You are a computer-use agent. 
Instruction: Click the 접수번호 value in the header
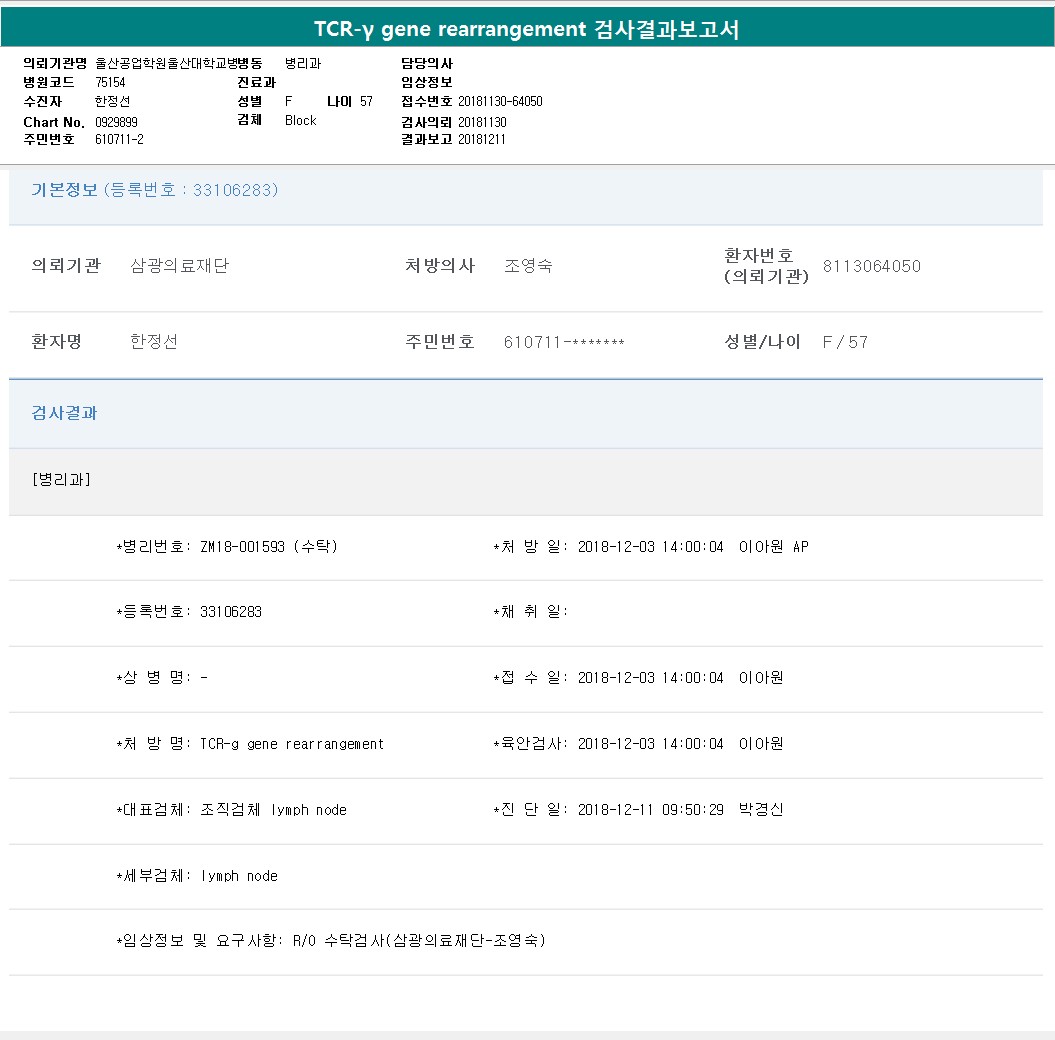pos(500,102)
